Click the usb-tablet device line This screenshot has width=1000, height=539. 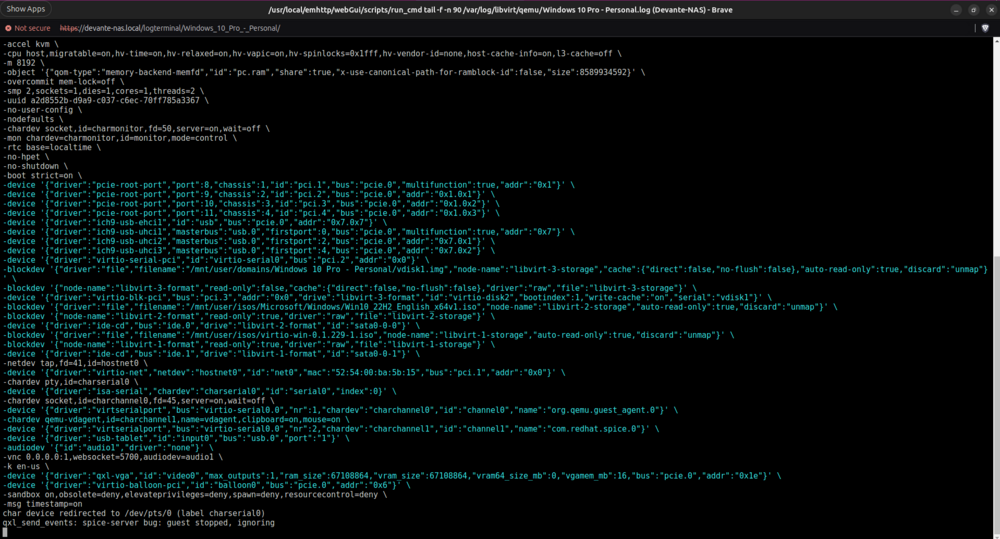tap(176, 438)
